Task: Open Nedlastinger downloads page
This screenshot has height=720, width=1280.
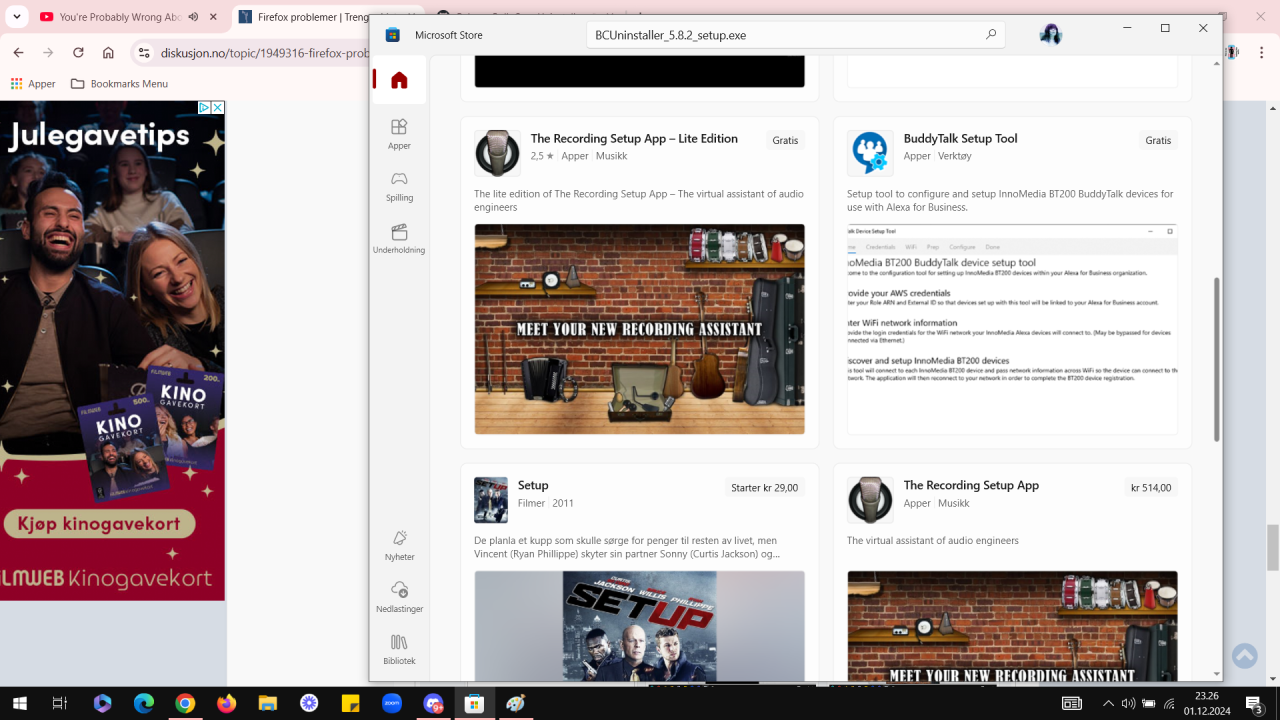Action: pos(399,596)
